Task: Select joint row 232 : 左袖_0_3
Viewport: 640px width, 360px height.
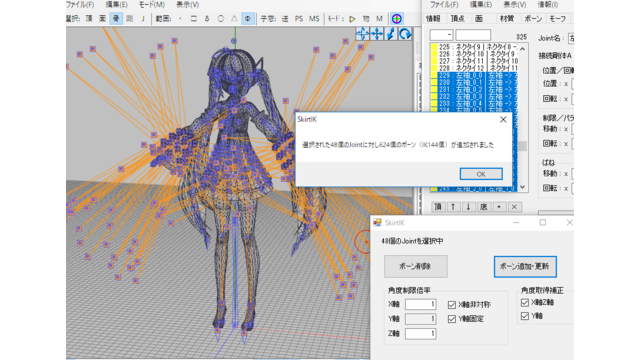Action: click(x=474, y=96)
